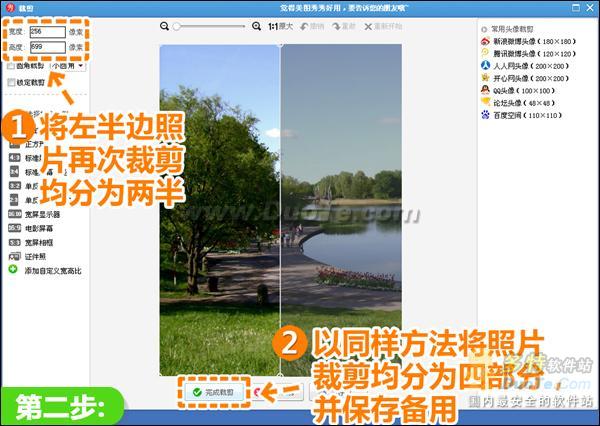This screenshot has height=426, width=600.
Task: Click the zoom slider handle
Action: [x=176, y=26]
